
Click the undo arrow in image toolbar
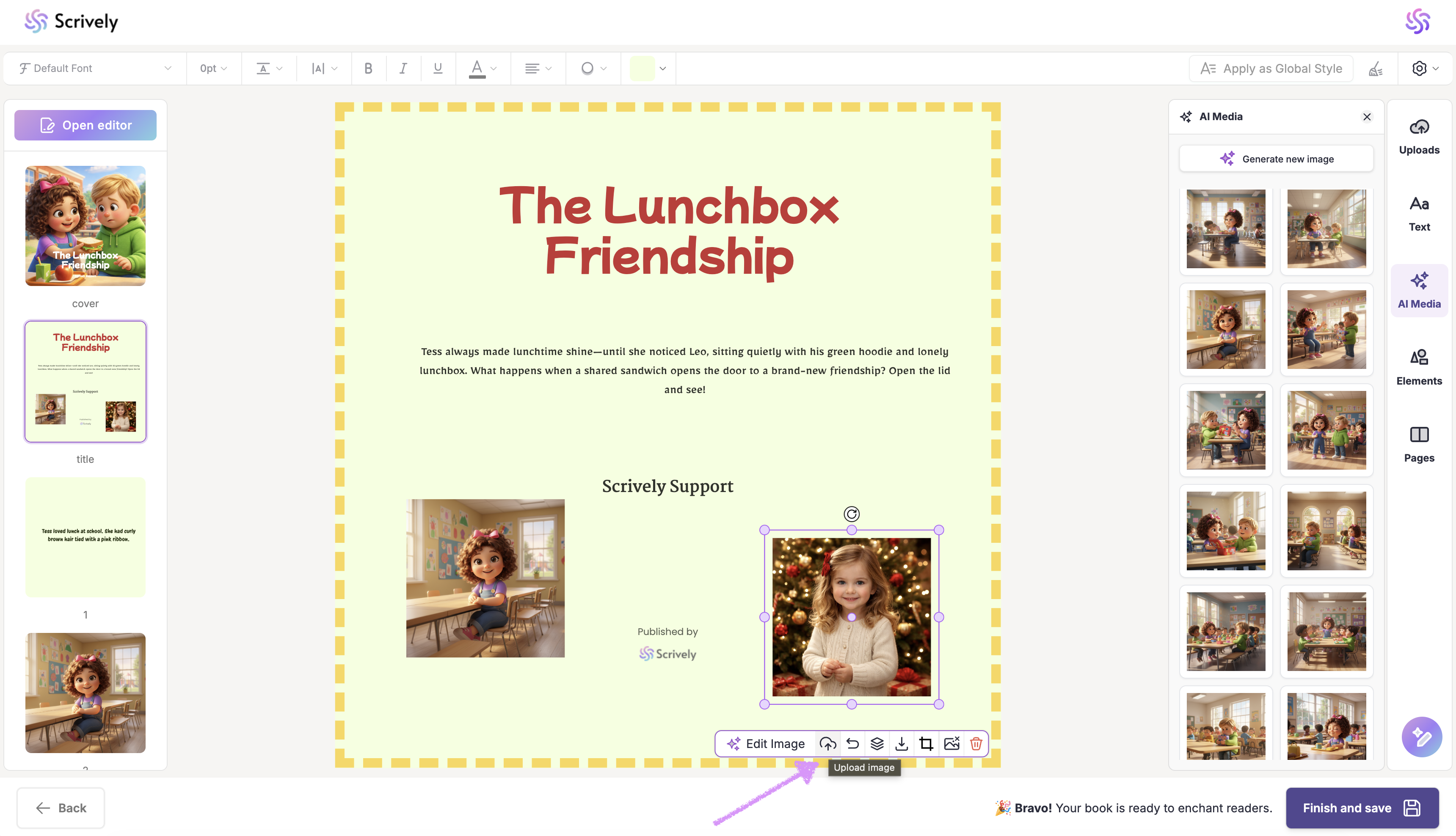(x=852, y=744)
